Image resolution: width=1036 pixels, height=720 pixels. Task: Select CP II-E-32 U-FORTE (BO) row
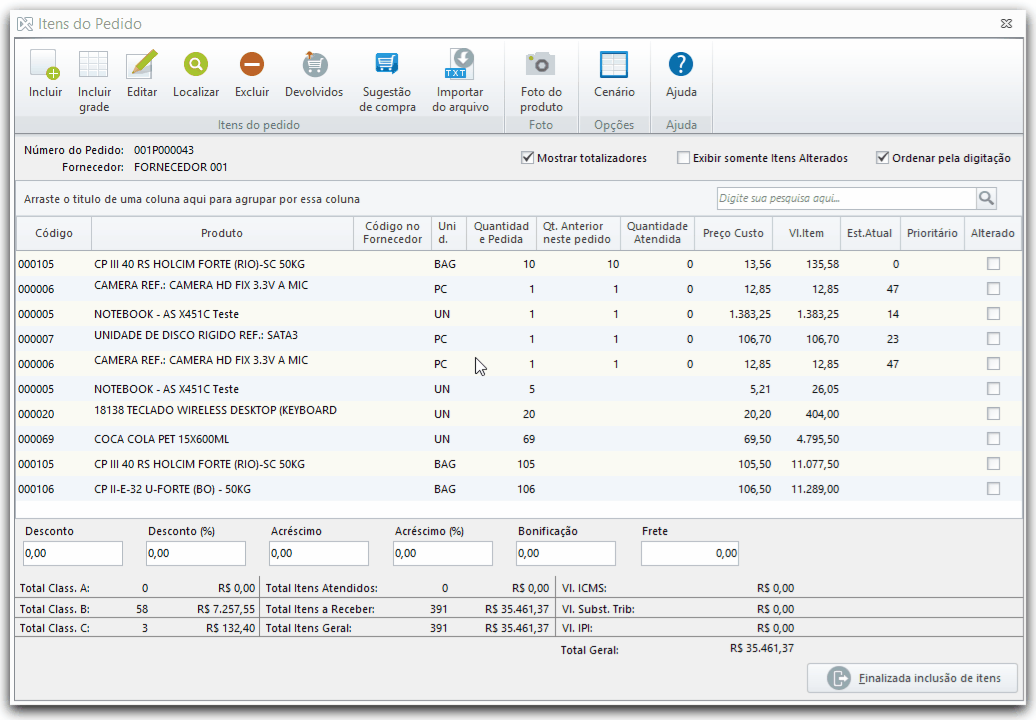[x=519, y=489]
